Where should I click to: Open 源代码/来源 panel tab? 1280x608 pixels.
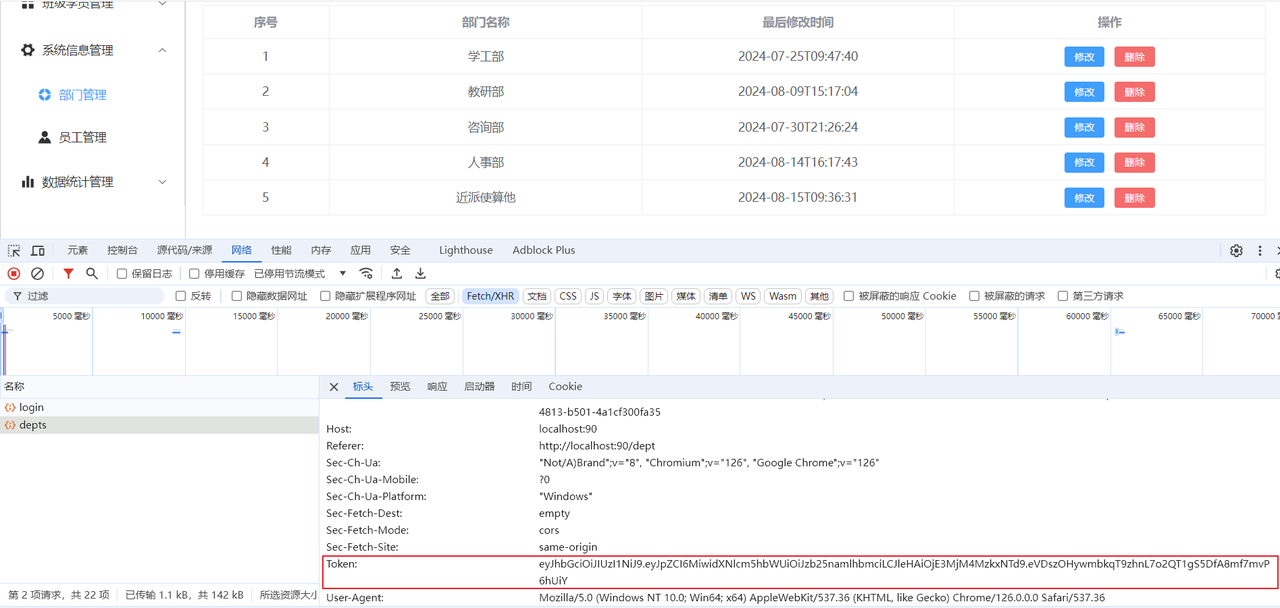pyautogui.click(x=184, y=250)
